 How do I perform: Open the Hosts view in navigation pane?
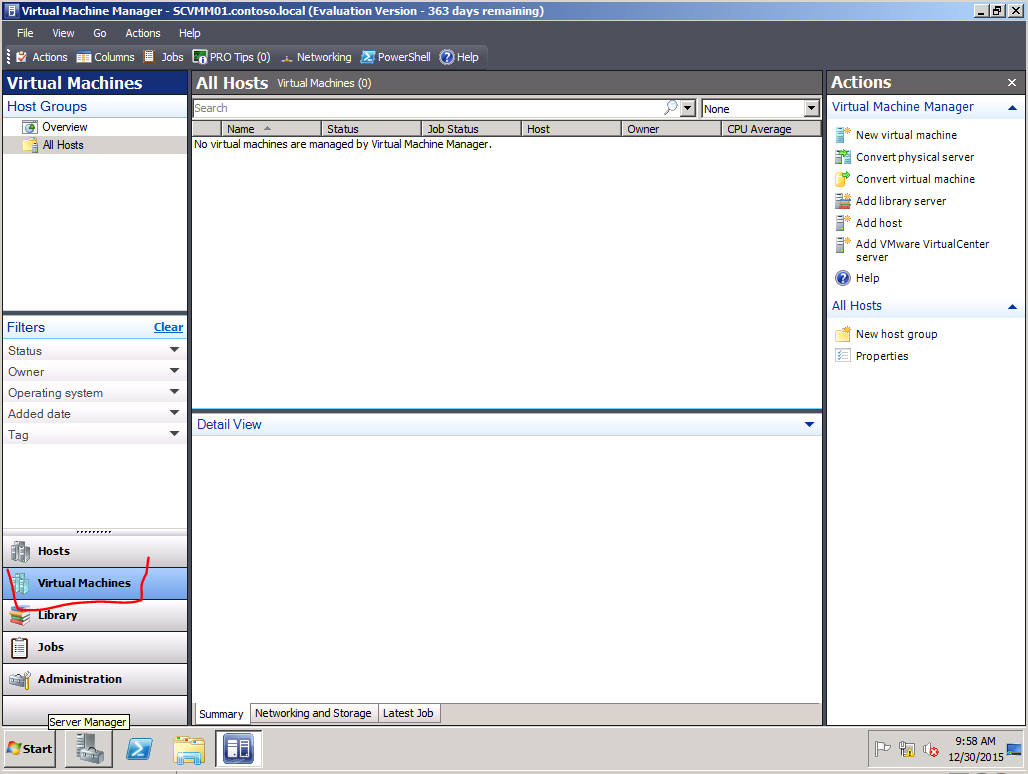pos(95,551)
